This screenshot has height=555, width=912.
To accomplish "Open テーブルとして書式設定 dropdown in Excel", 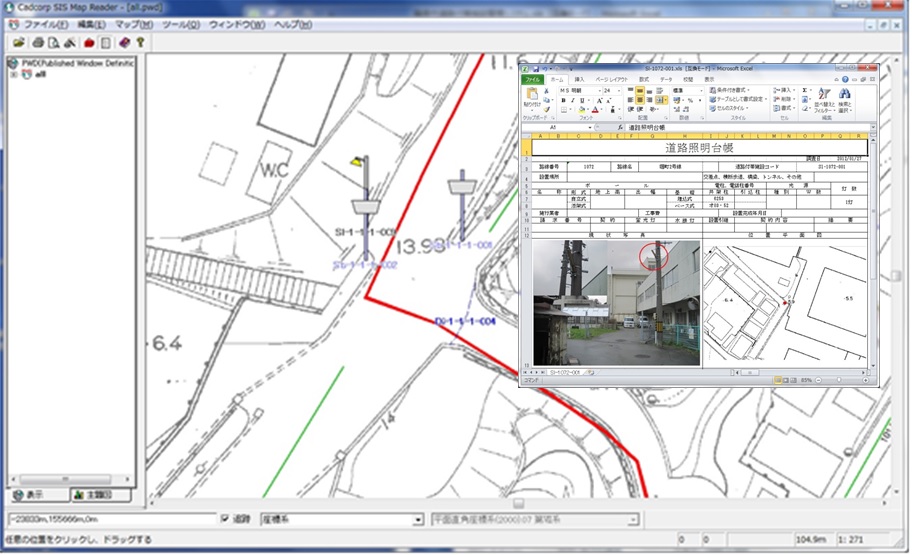I will 739,99.
